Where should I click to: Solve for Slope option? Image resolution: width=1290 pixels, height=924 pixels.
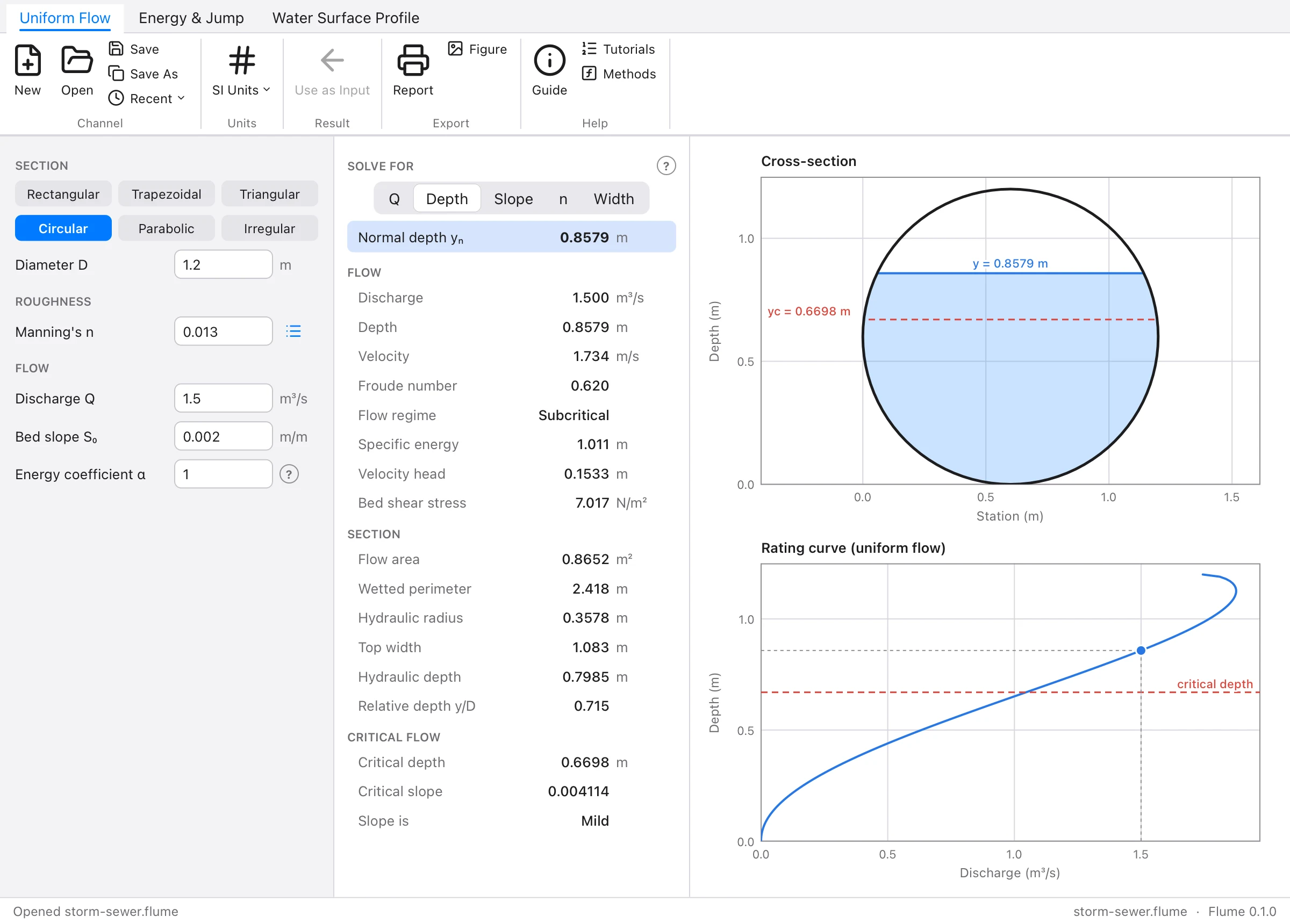[x=514, y=198]
